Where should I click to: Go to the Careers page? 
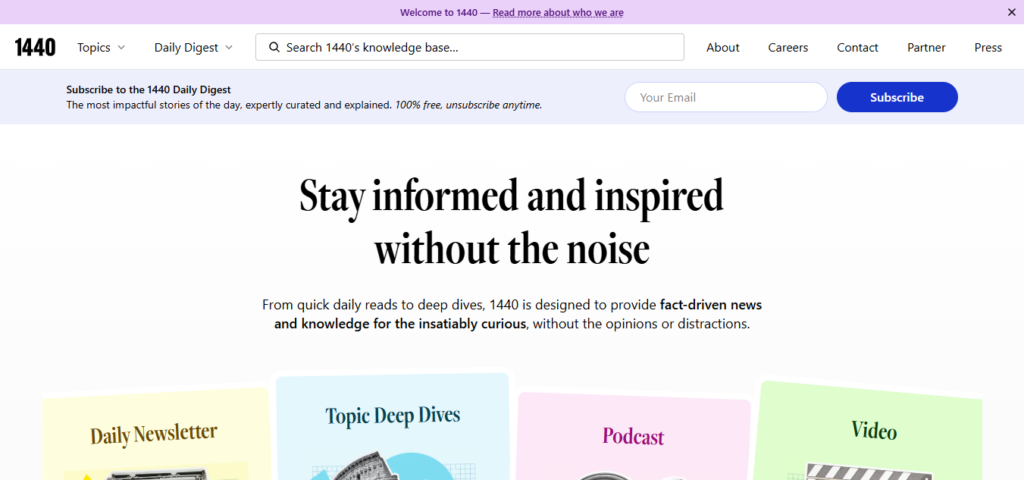click(788, 47)
